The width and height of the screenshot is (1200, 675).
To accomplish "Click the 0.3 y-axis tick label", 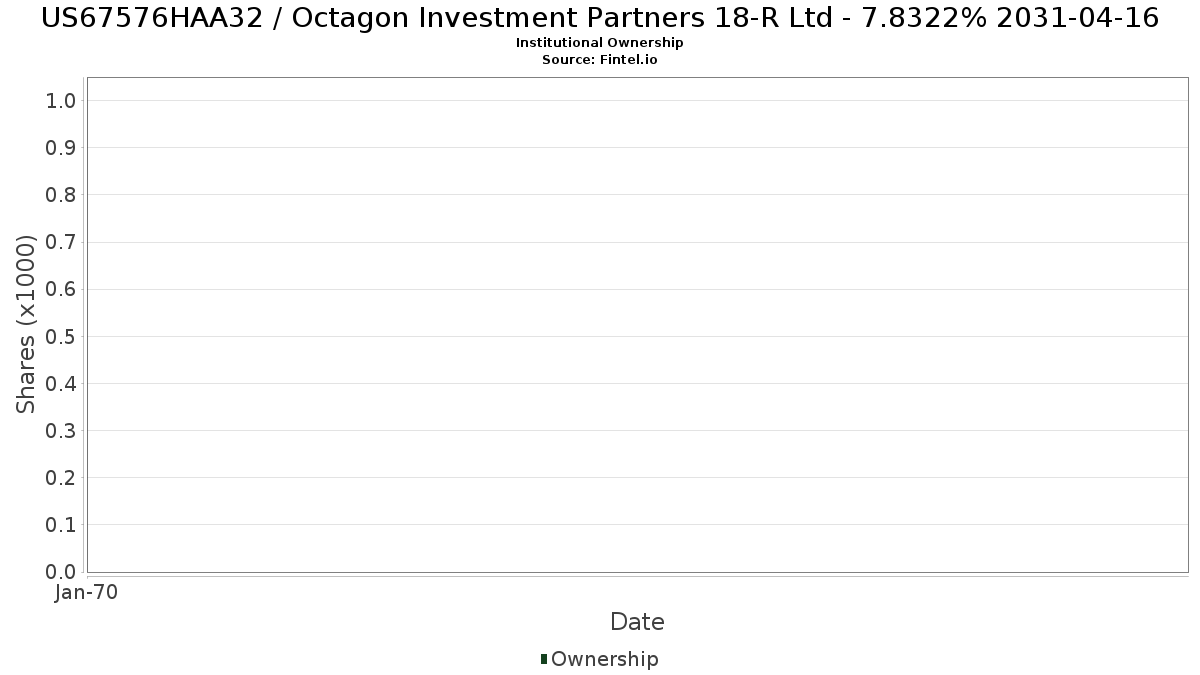I will [x=61, y=431].
